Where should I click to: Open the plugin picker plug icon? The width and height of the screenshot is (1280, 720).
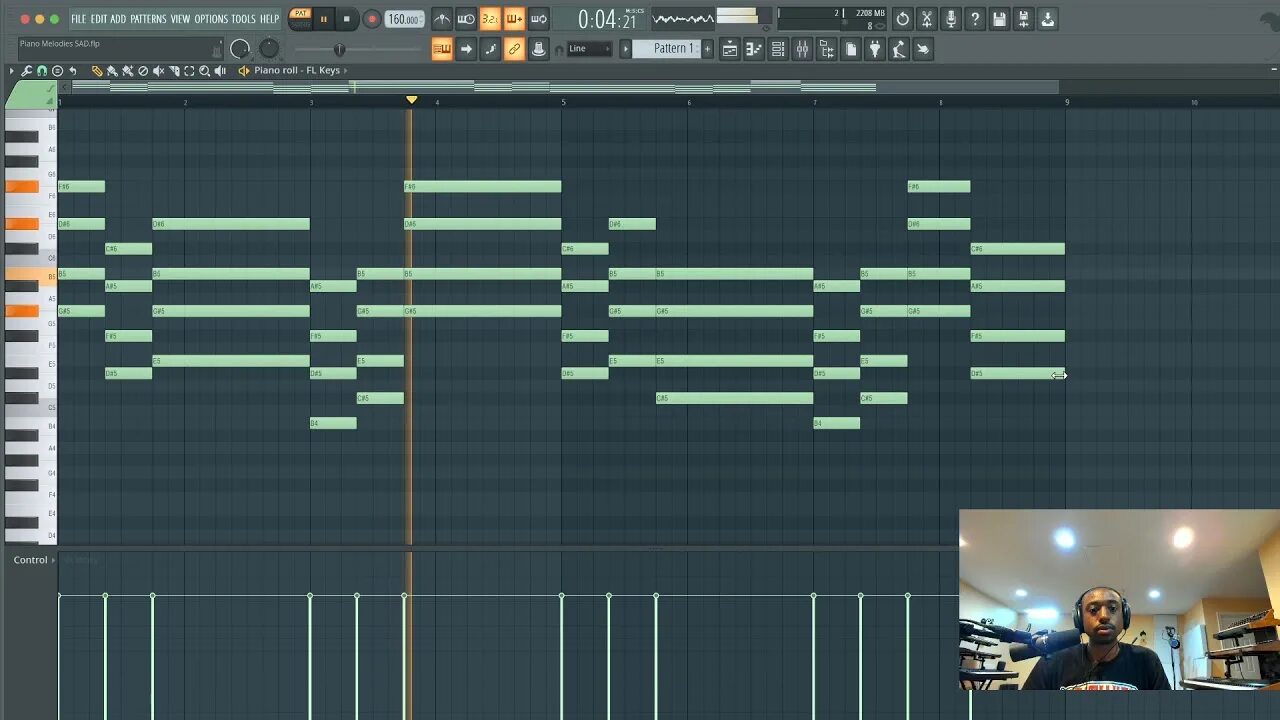tap(874, 49)
